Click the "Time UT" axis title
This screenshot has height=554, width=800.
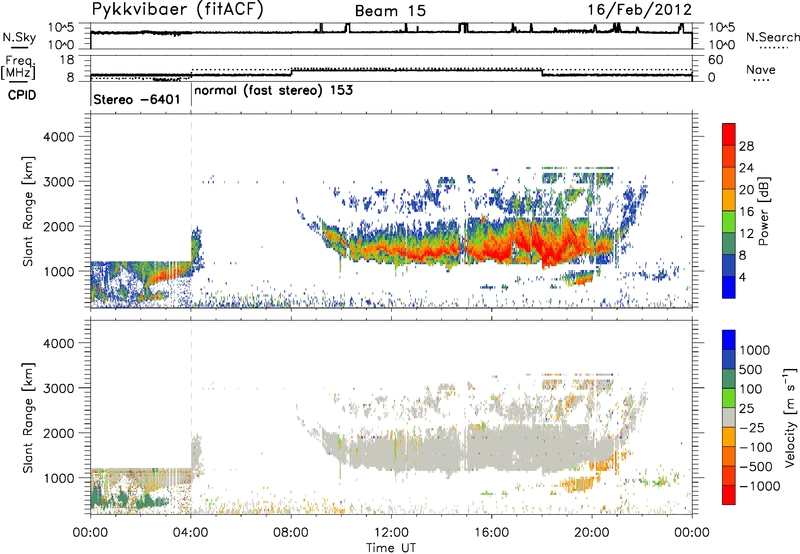391,548
